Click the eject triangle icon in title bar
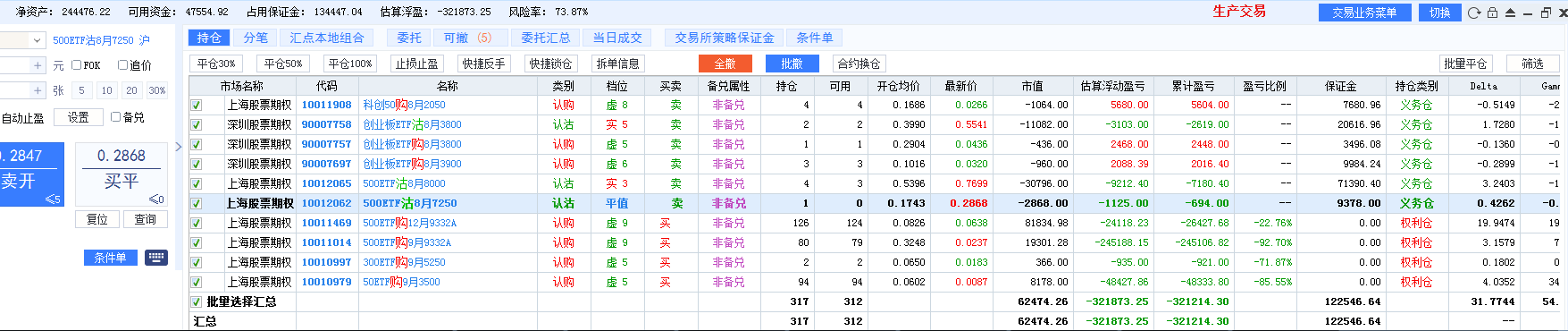This screenshot has width=1568, height=331. point(1510,13)
